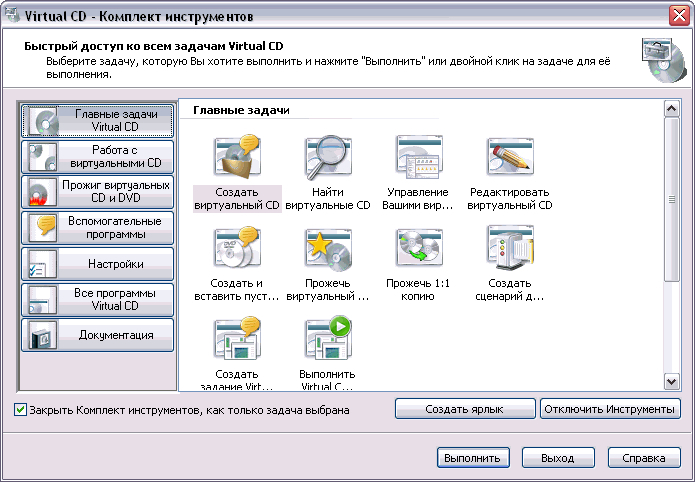Click the toolbox CD icon in header
Image resolution: width=695 pixels, height=482 pixels.
coord(663,60)
